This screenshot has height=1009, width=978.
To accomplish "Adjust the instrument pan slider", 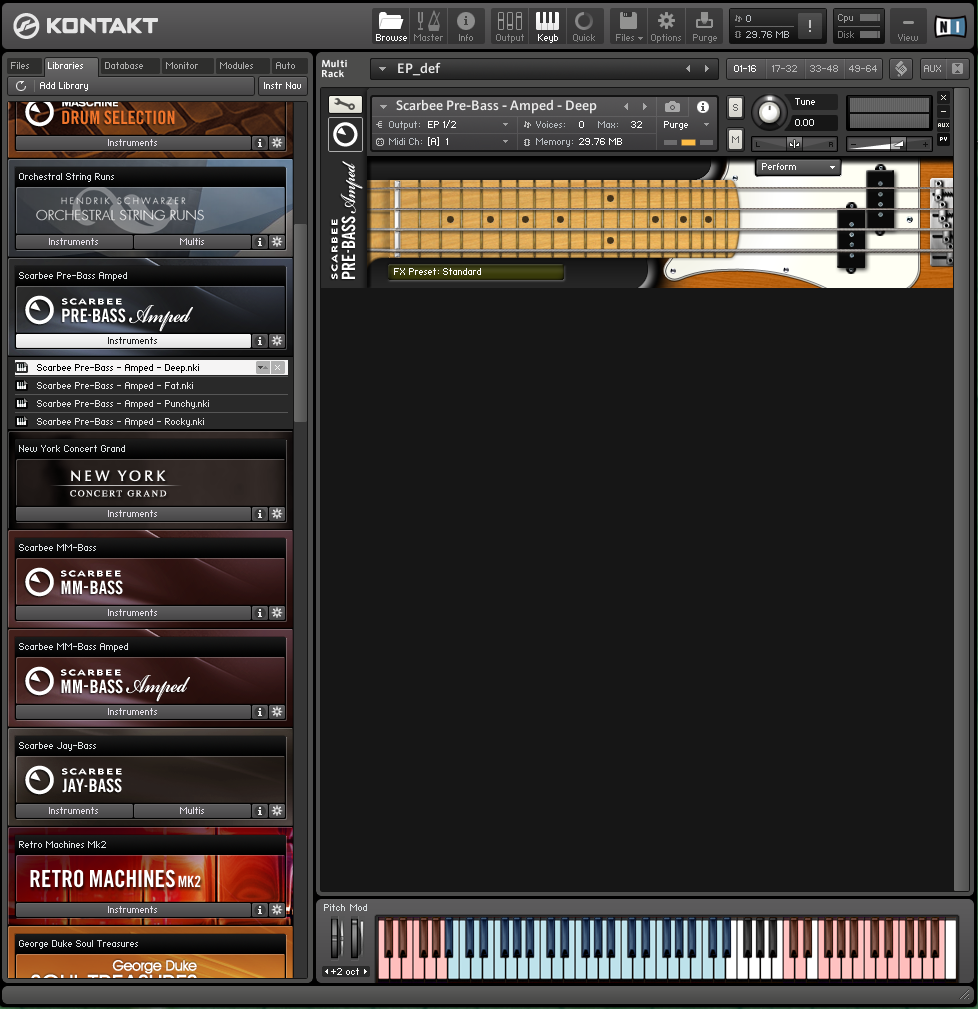I will 795,144.
